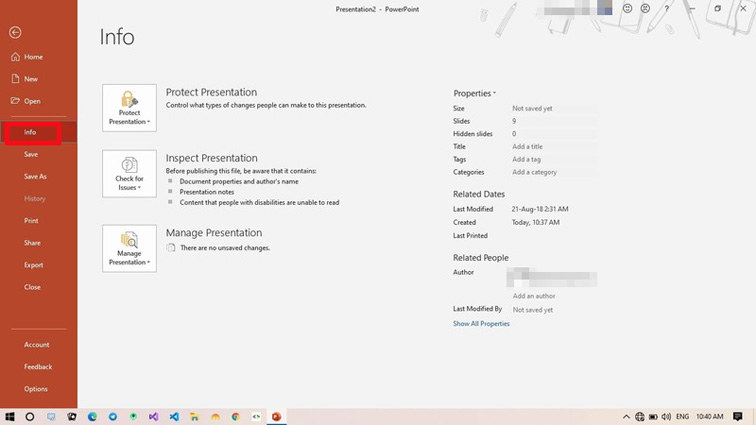The image size is (756, 425).
Task: Click the network globe tray icon
Action: pyautogui.click(x=639, y=416)
